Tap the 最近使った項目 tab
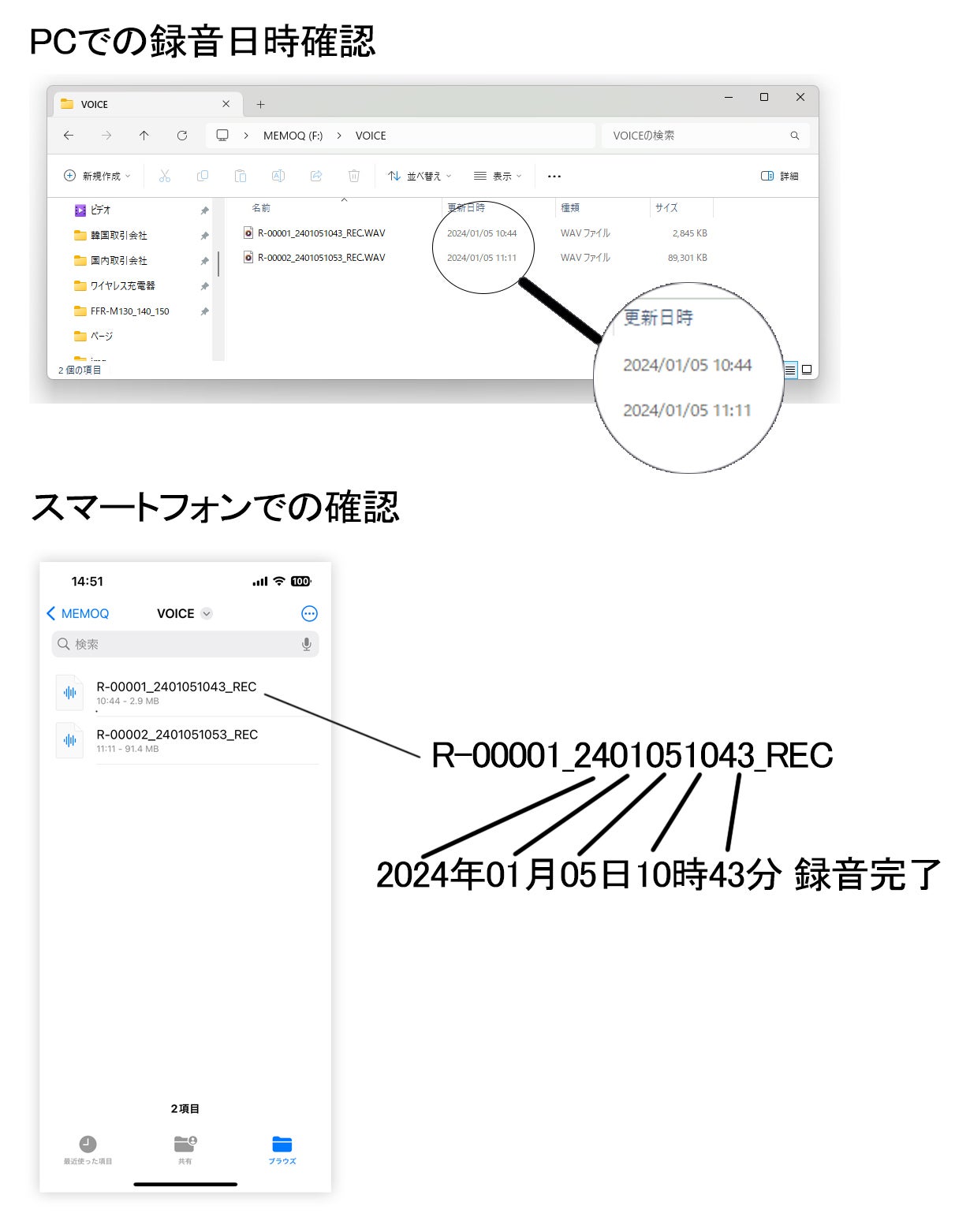This screenshot has width=970, height=1232. coord(88,1149)
